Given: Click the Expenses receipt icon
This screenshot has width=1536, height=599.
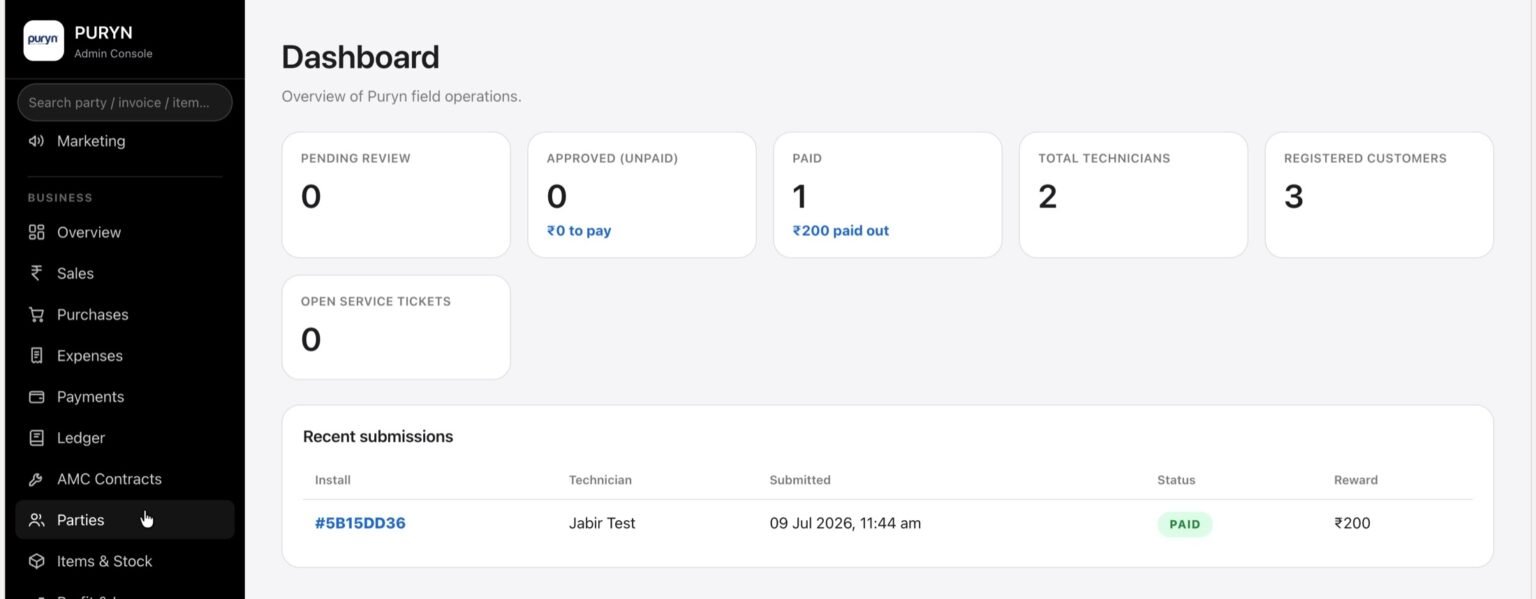Looking at the screenshot, I should (37, 355).
